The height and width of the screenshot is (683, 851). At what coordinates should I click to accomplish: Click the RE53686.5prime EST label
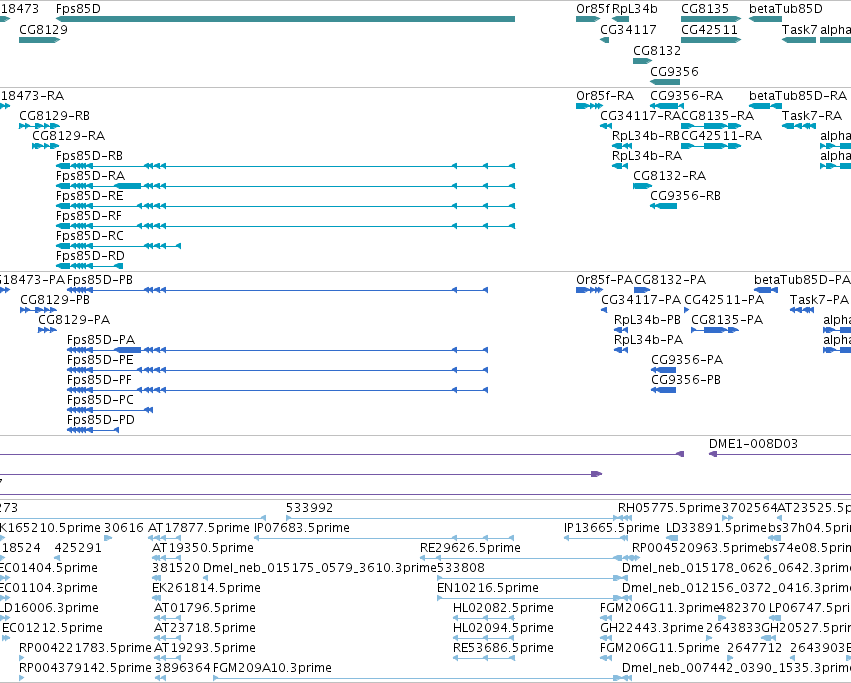[x=503, y=648]
